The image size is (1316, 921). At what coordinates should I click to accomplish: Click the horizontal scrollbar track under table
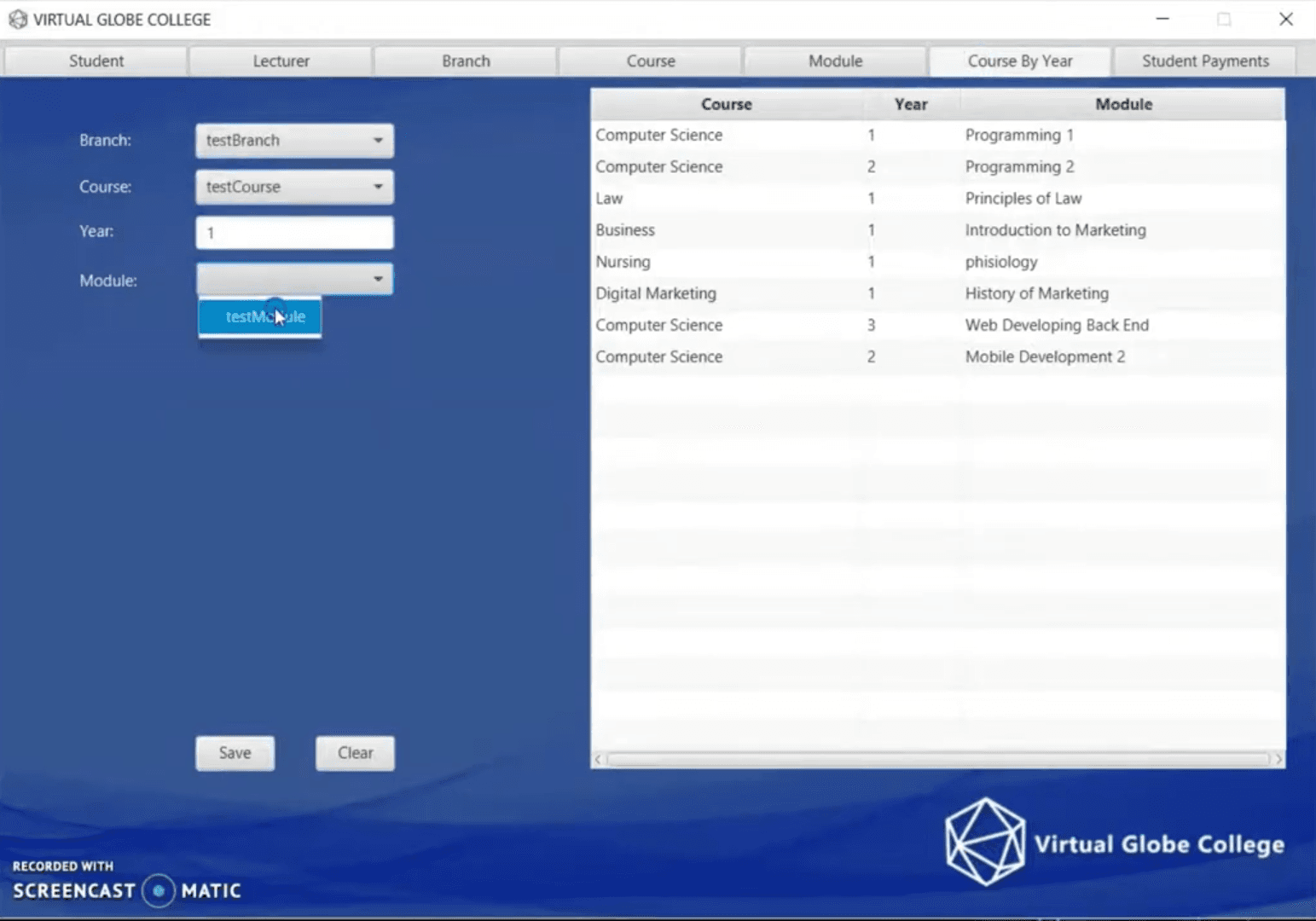(938, 759)
